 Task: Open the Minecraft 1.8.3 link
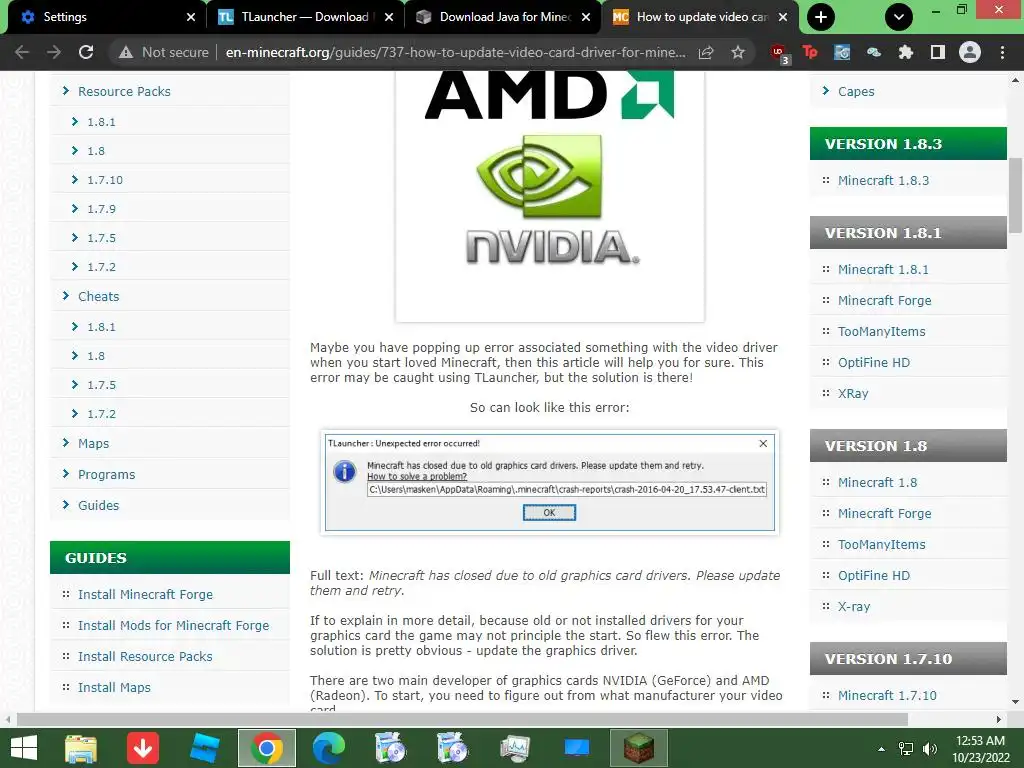click(883, 180)
